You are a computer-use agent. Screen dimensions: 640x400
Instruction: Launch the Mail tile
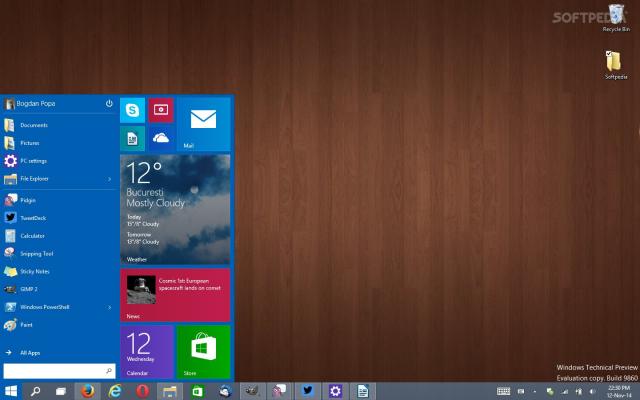[203, 123]
